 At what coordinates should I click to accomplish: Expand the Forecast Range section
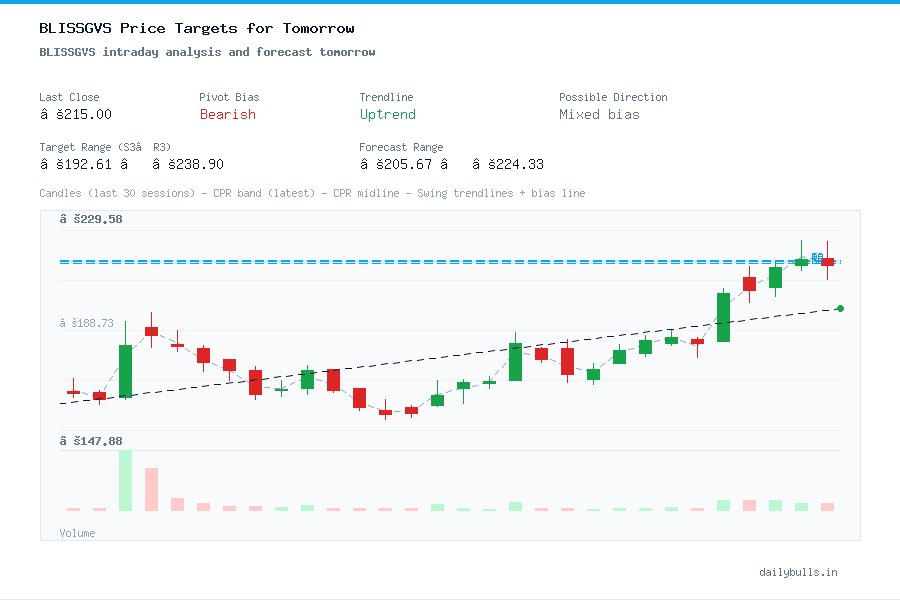401,155
